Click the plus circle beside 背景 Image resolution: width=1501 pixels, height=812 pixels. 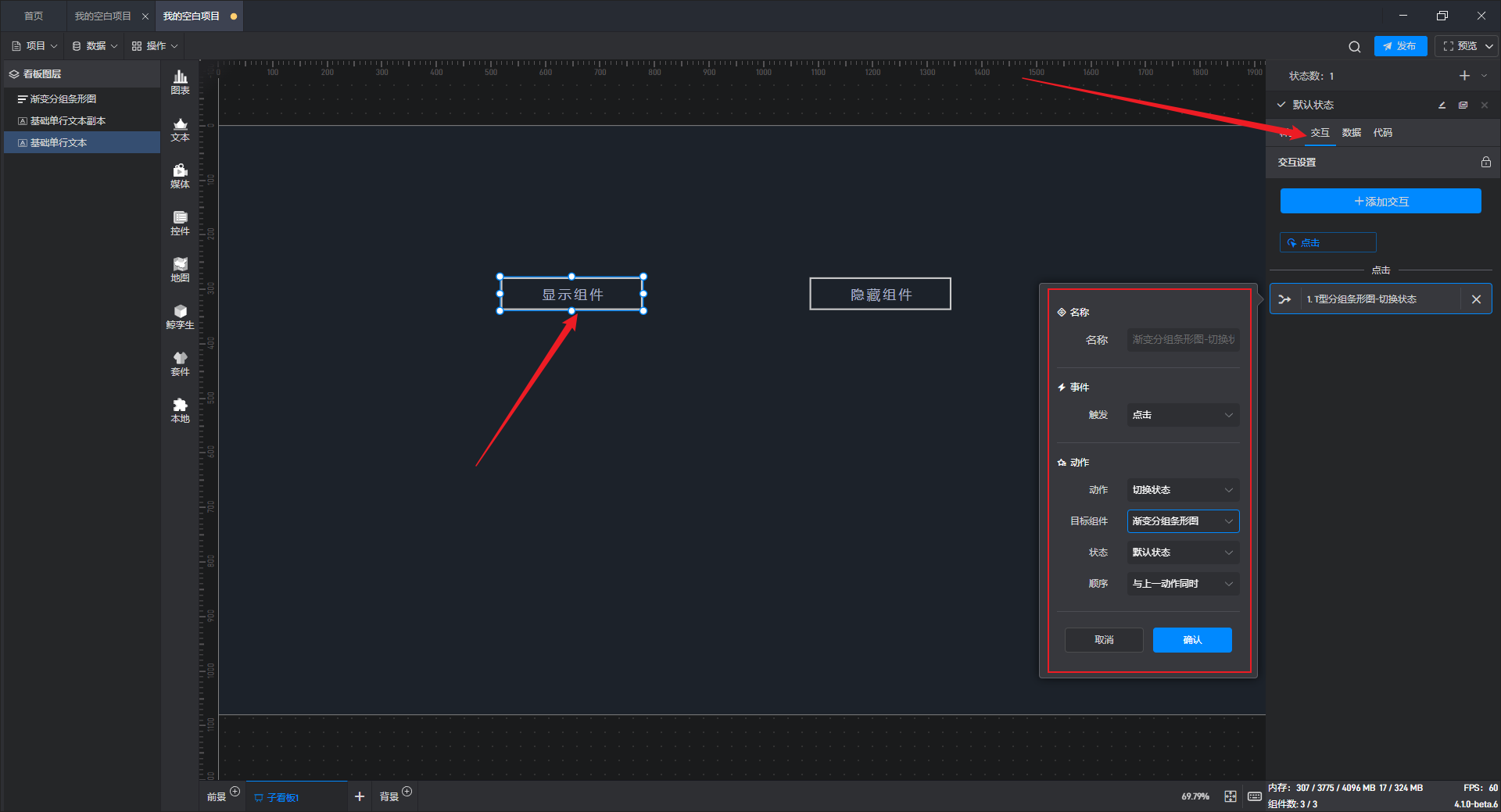point(407,792)
